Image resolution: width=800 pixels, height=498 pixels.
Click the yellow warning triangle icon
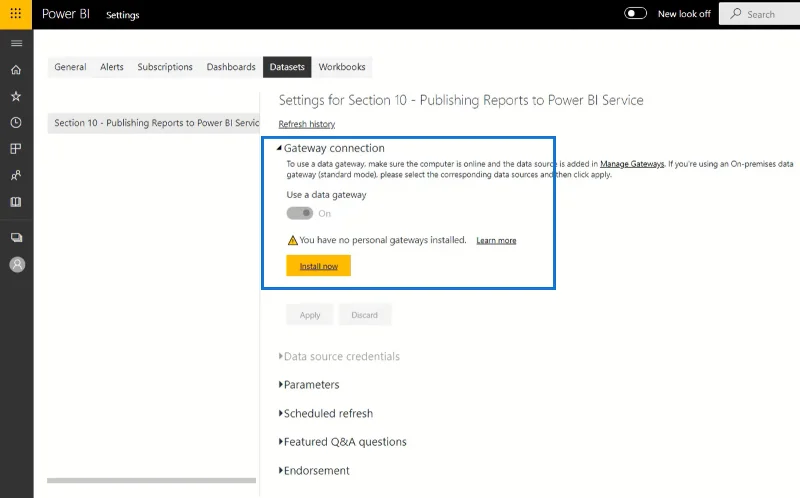(292, 240)
